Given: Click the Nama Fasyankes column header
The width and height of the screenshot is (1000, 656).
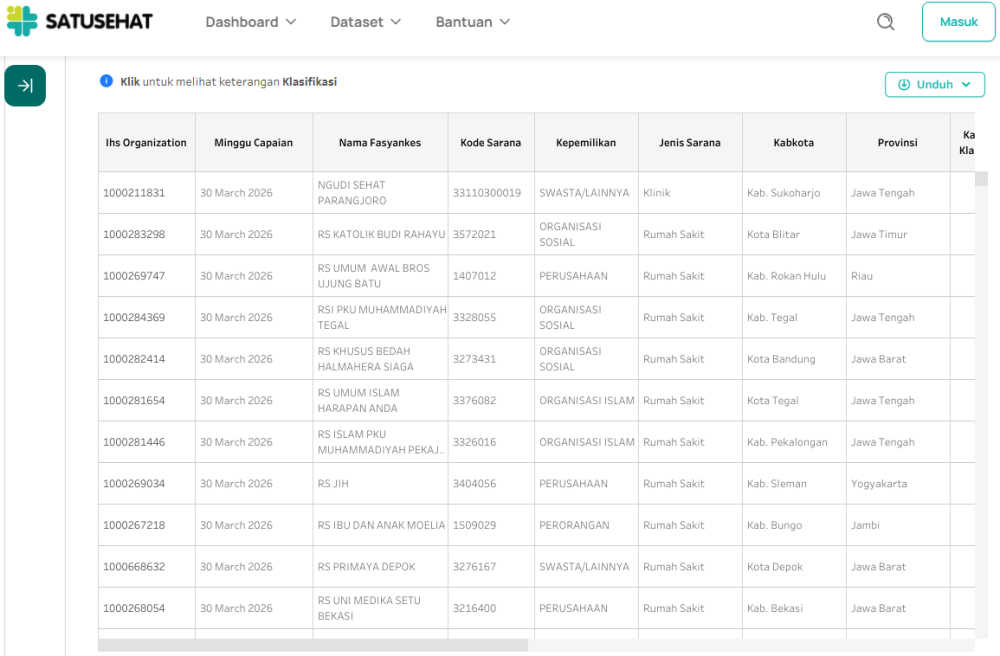Looking at the screenshot, I should [380, 143].
